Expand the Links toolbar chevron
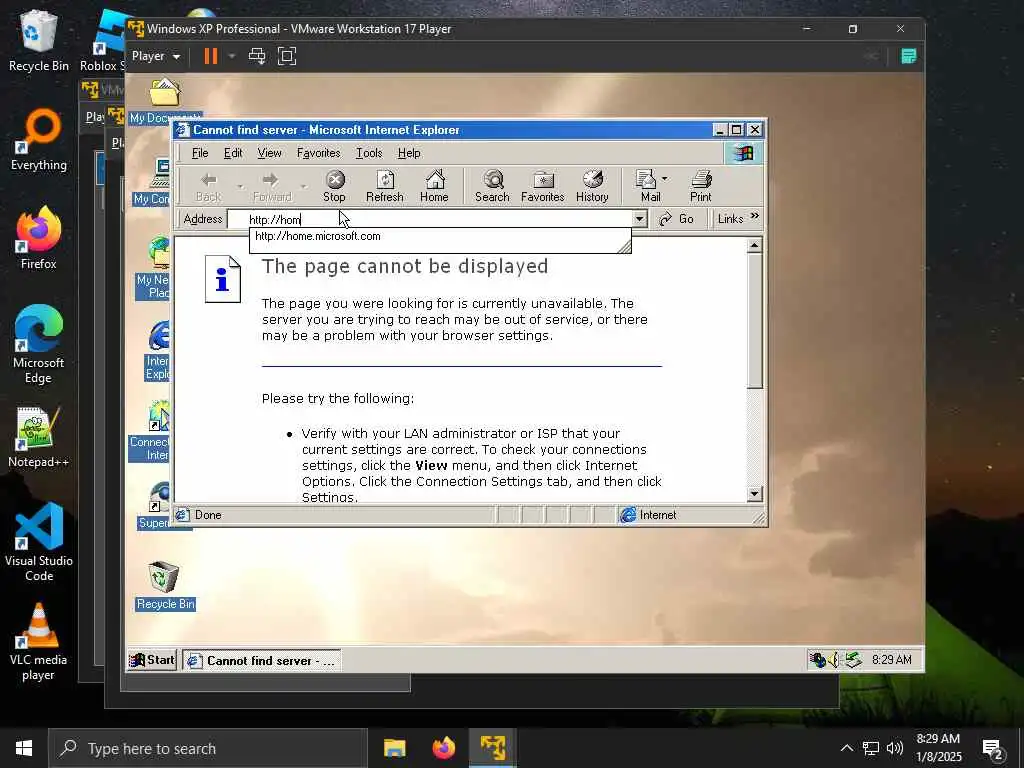1024x768 pixels. pos(755,216)
